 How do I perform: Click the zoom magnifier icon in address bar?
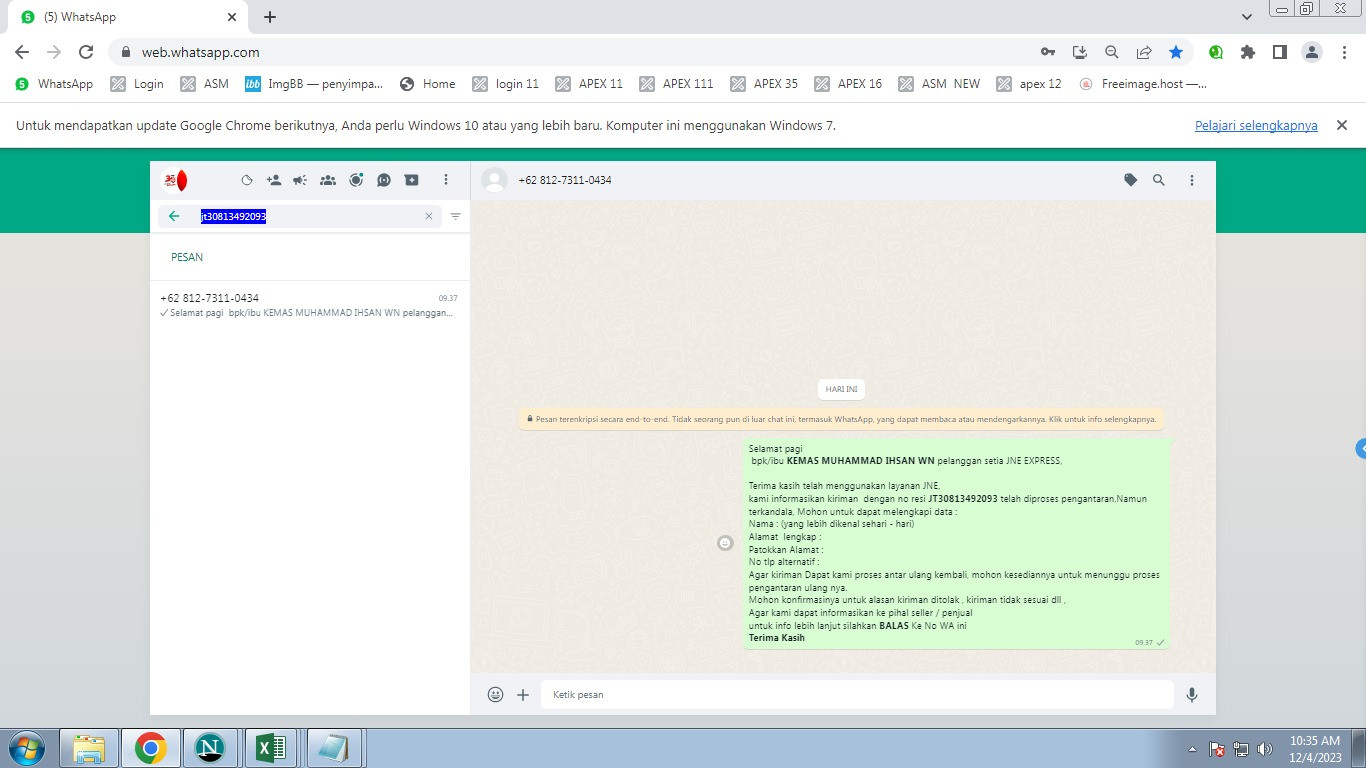[1112, 52]
